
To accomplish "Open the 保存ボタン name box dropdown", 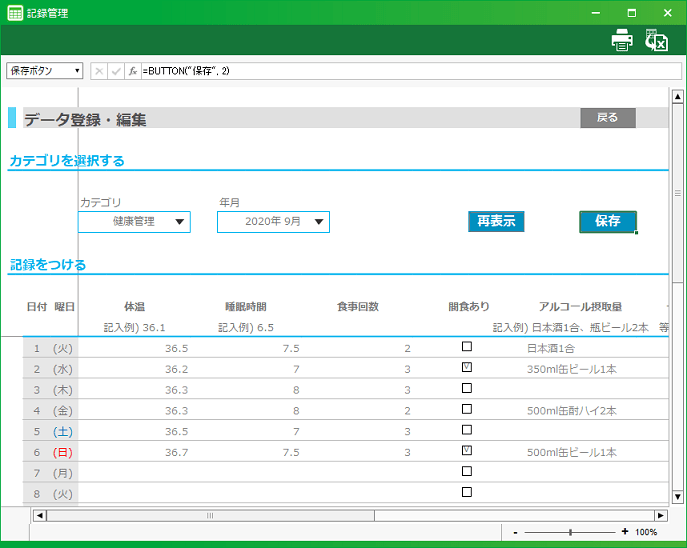I will pyautogui.click(x=77, y=71).
